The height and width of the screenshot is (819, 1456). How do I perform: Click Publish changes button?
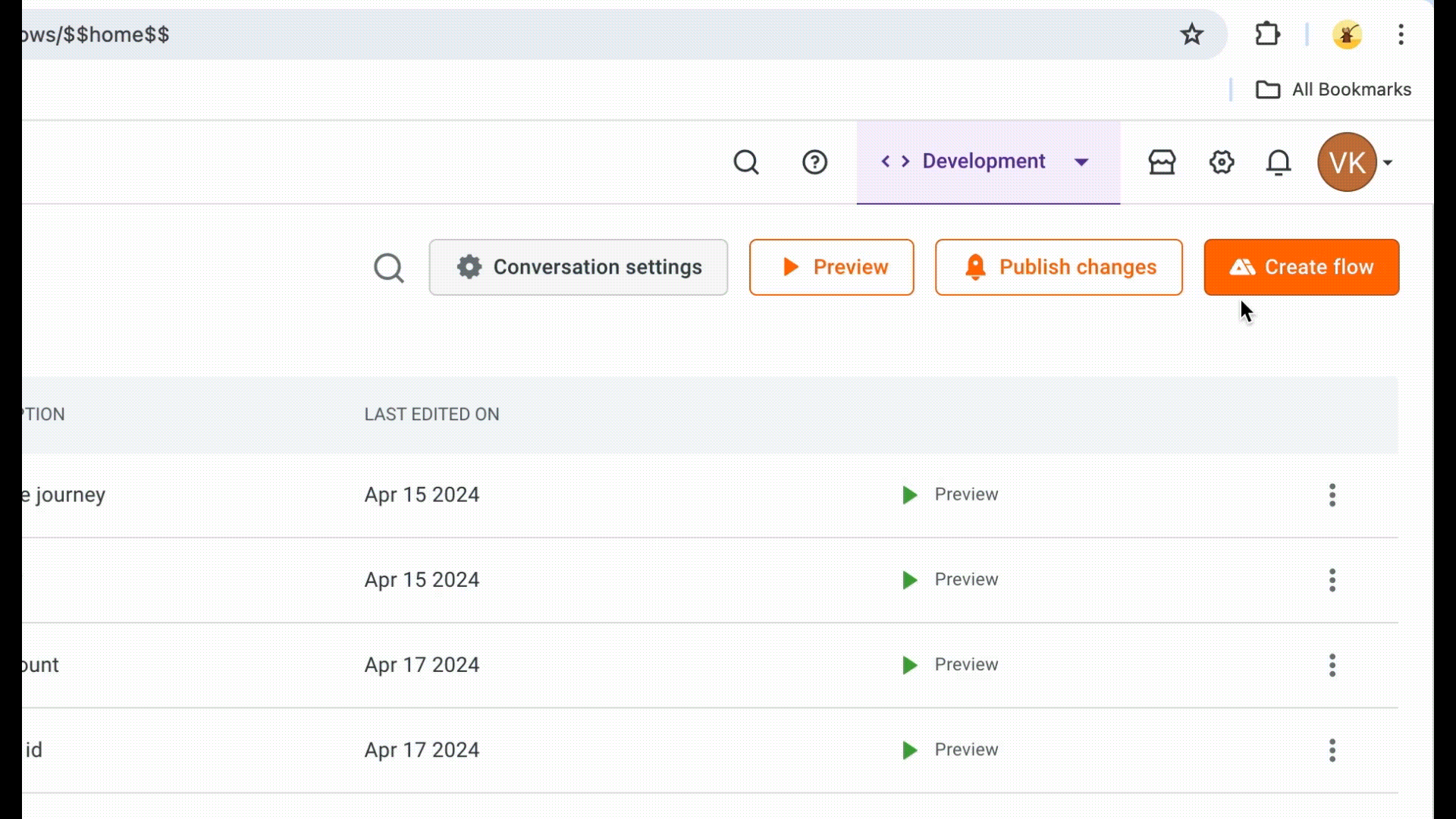(x=1059, y=267)
